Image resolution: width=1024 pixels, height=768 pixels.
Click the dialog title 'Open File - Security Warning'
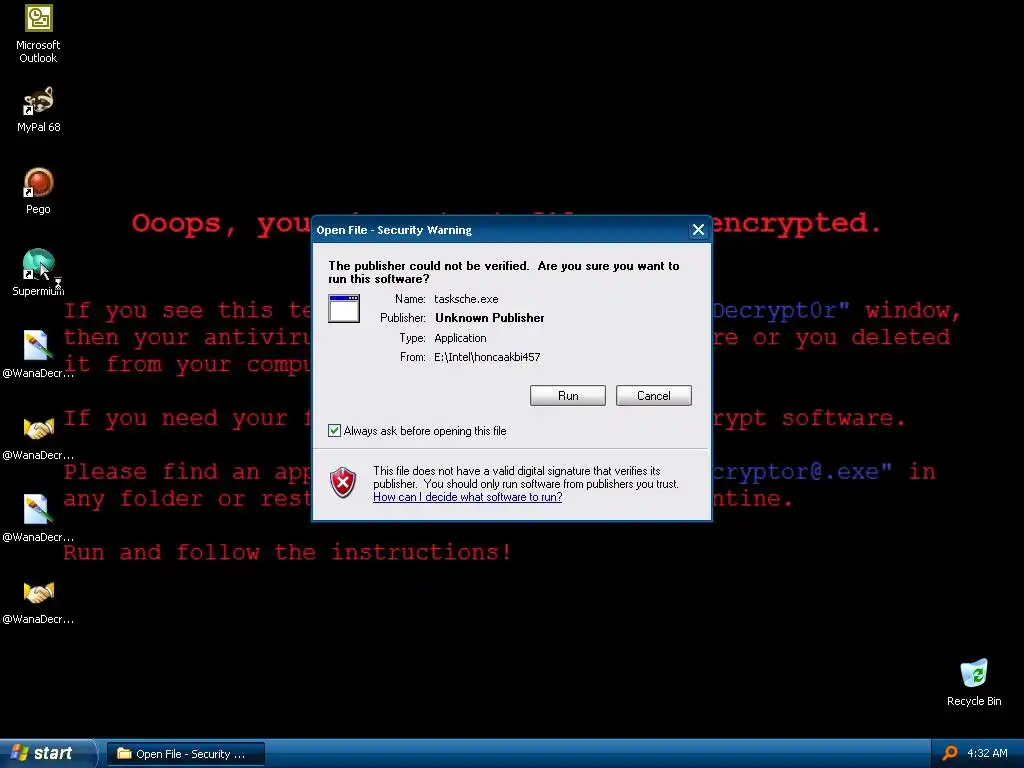tap(394, 230)
